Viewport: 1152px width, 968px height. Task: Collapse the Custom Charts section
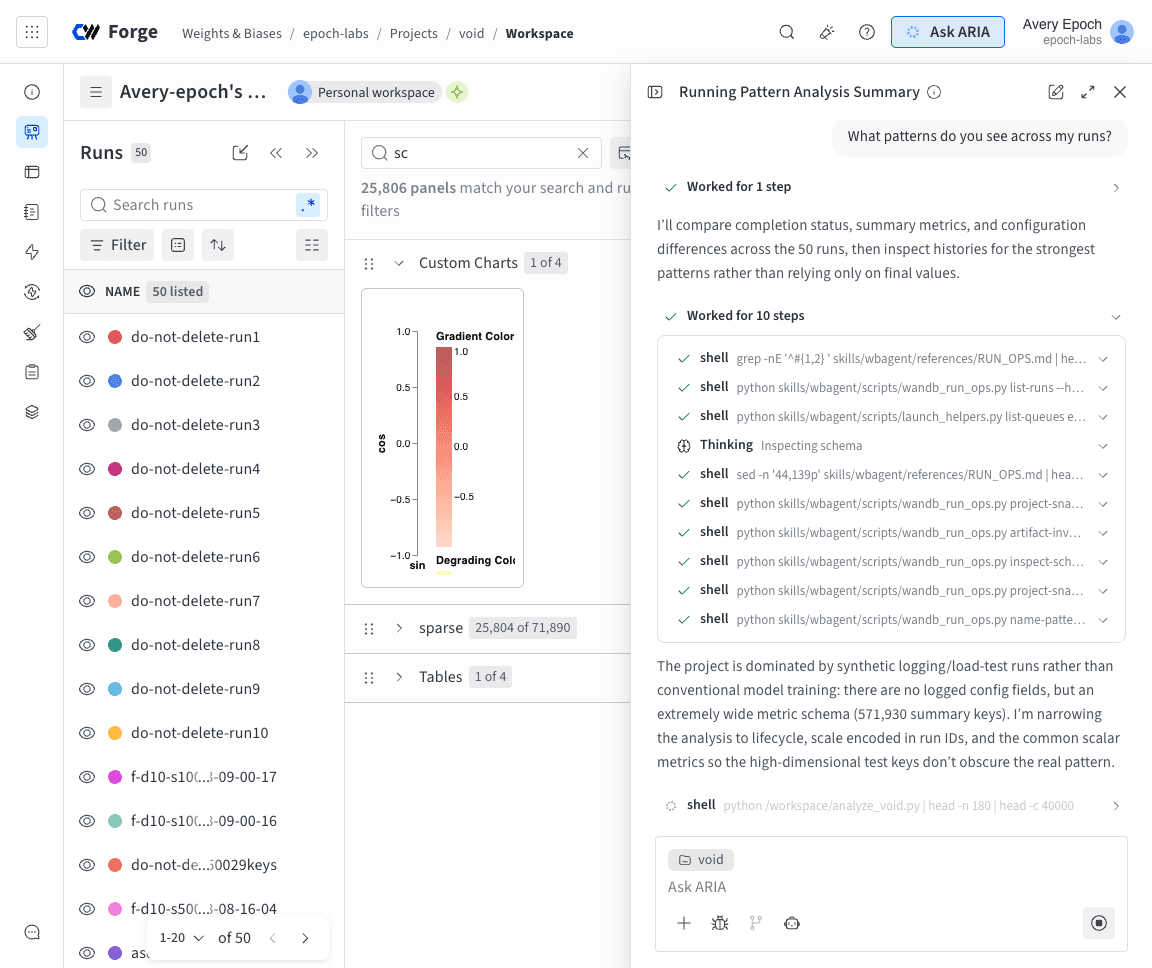[399, 263]
